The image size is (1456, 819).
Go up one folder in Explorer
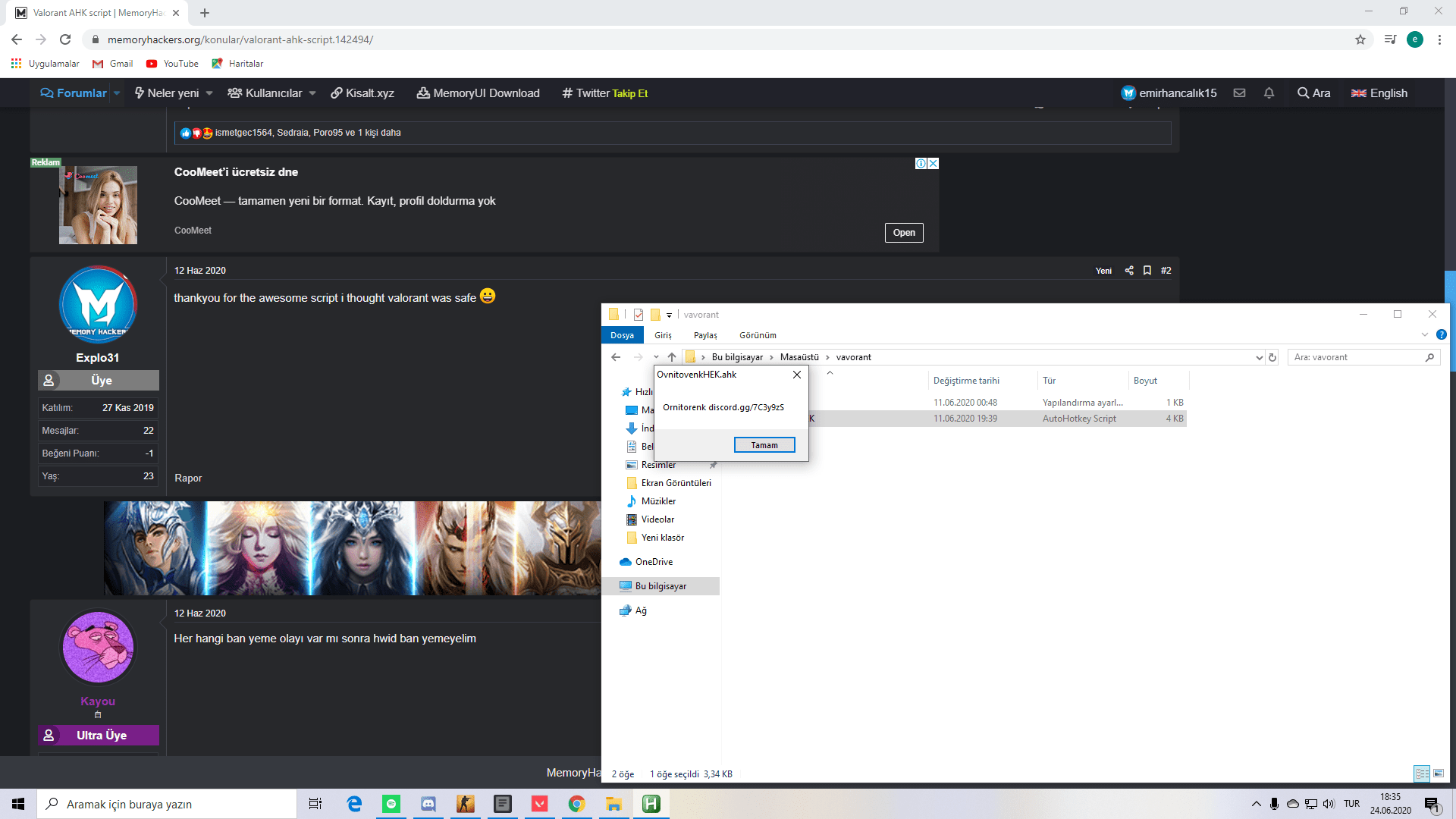(x=672, y=357)
